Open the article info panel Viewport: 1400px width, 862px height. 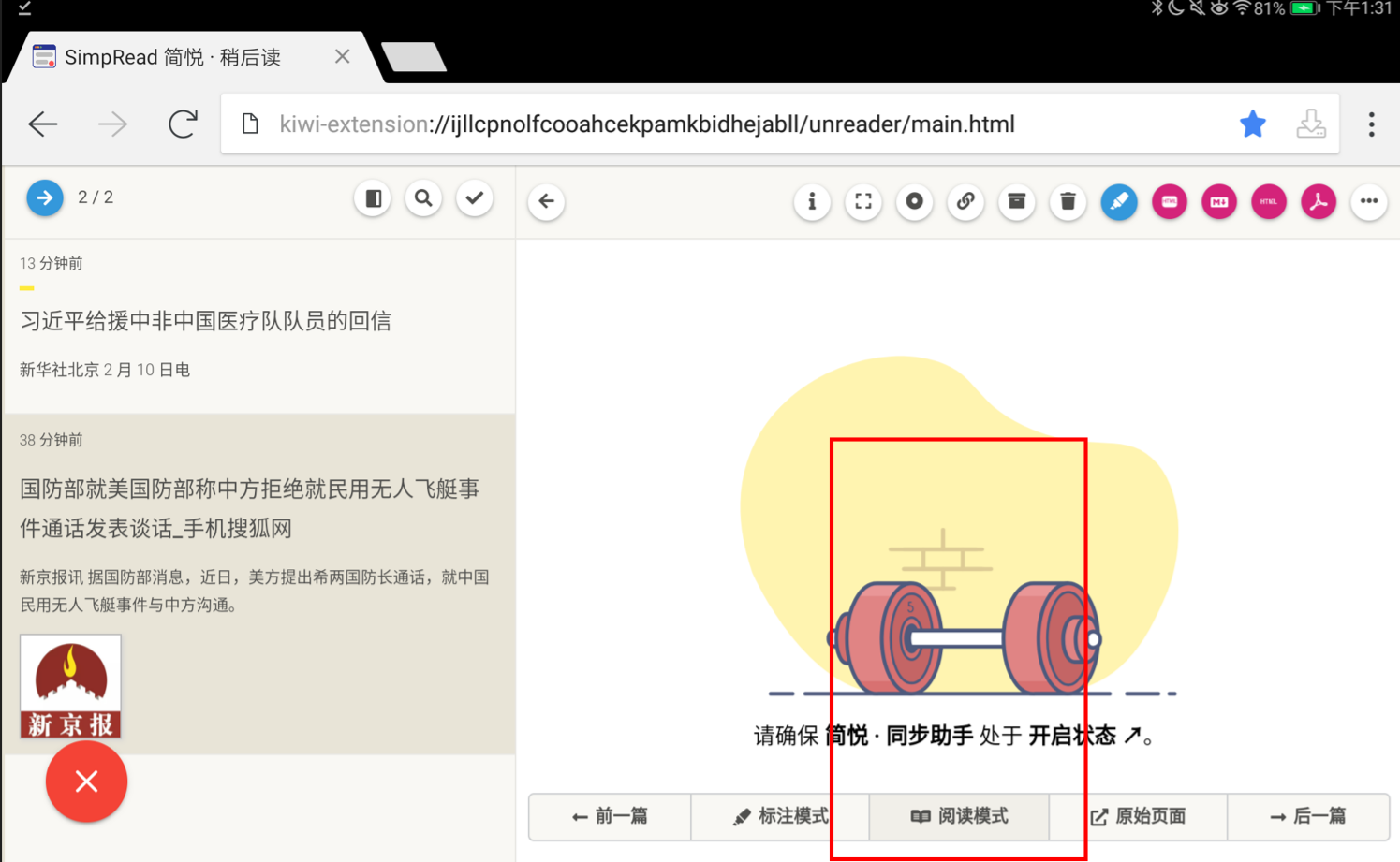click(812, 201)
